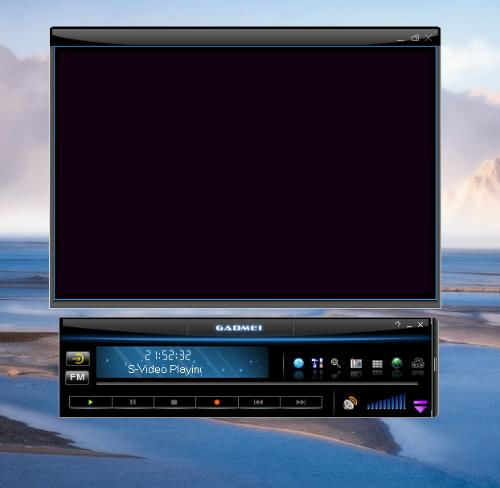Viewport: 500px width, 488px height.
Task: Start recording with the orange record button
Action: pos(217,402)
